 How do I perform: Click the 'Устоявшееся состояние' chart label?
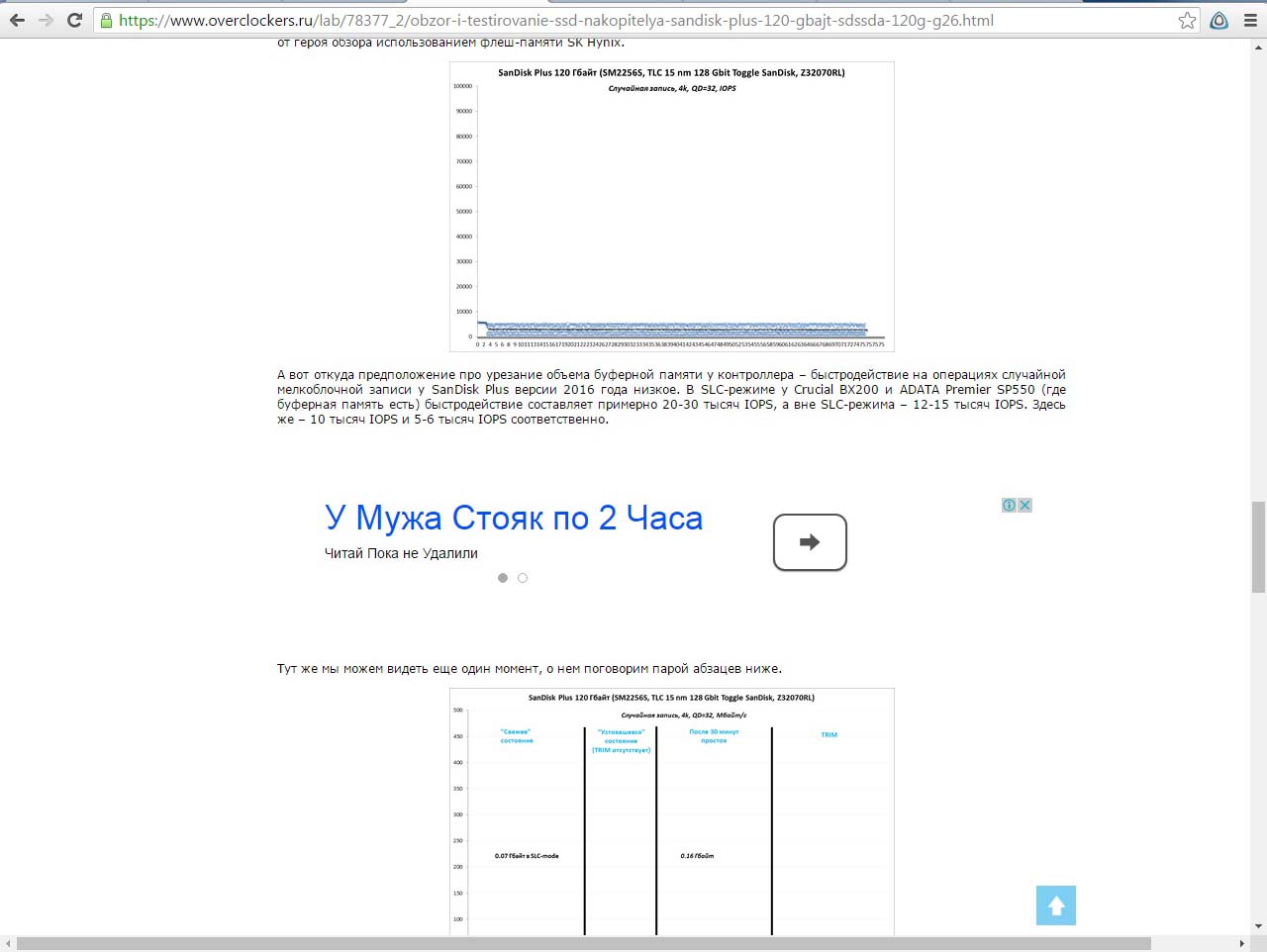pos(621,741)
